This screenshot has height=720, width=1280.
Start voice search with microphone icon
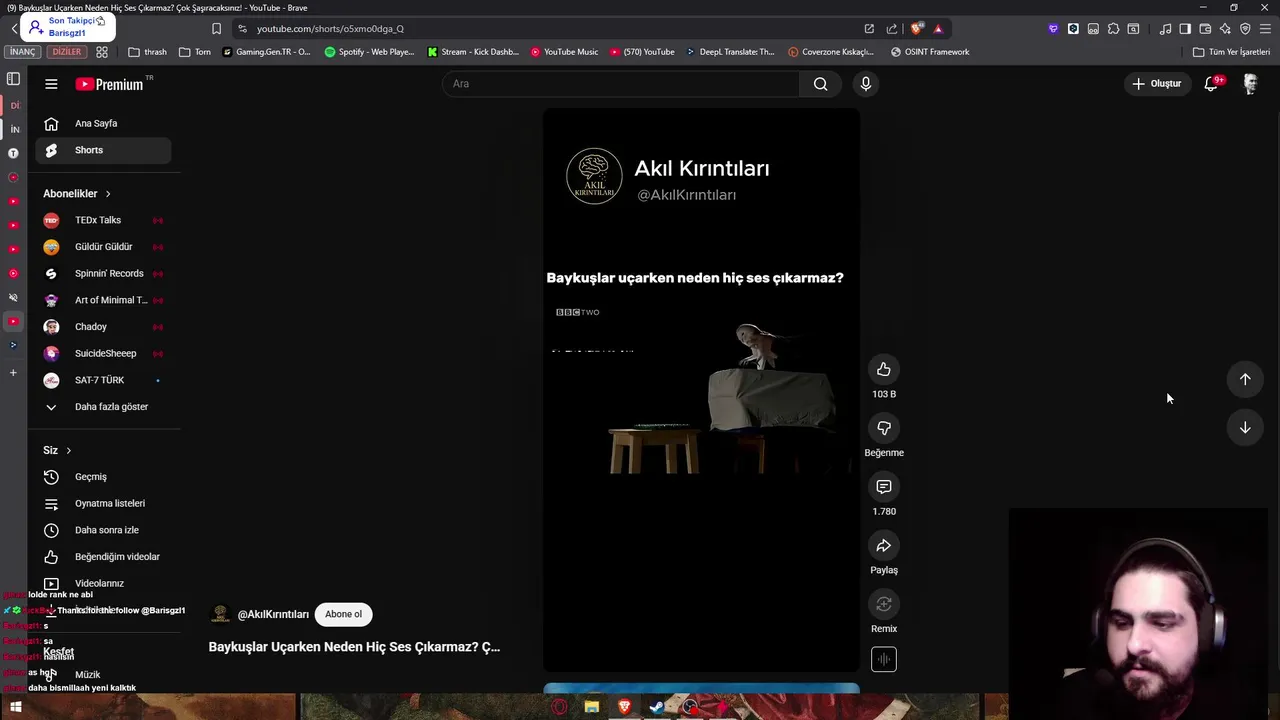[x=866, y=84]
